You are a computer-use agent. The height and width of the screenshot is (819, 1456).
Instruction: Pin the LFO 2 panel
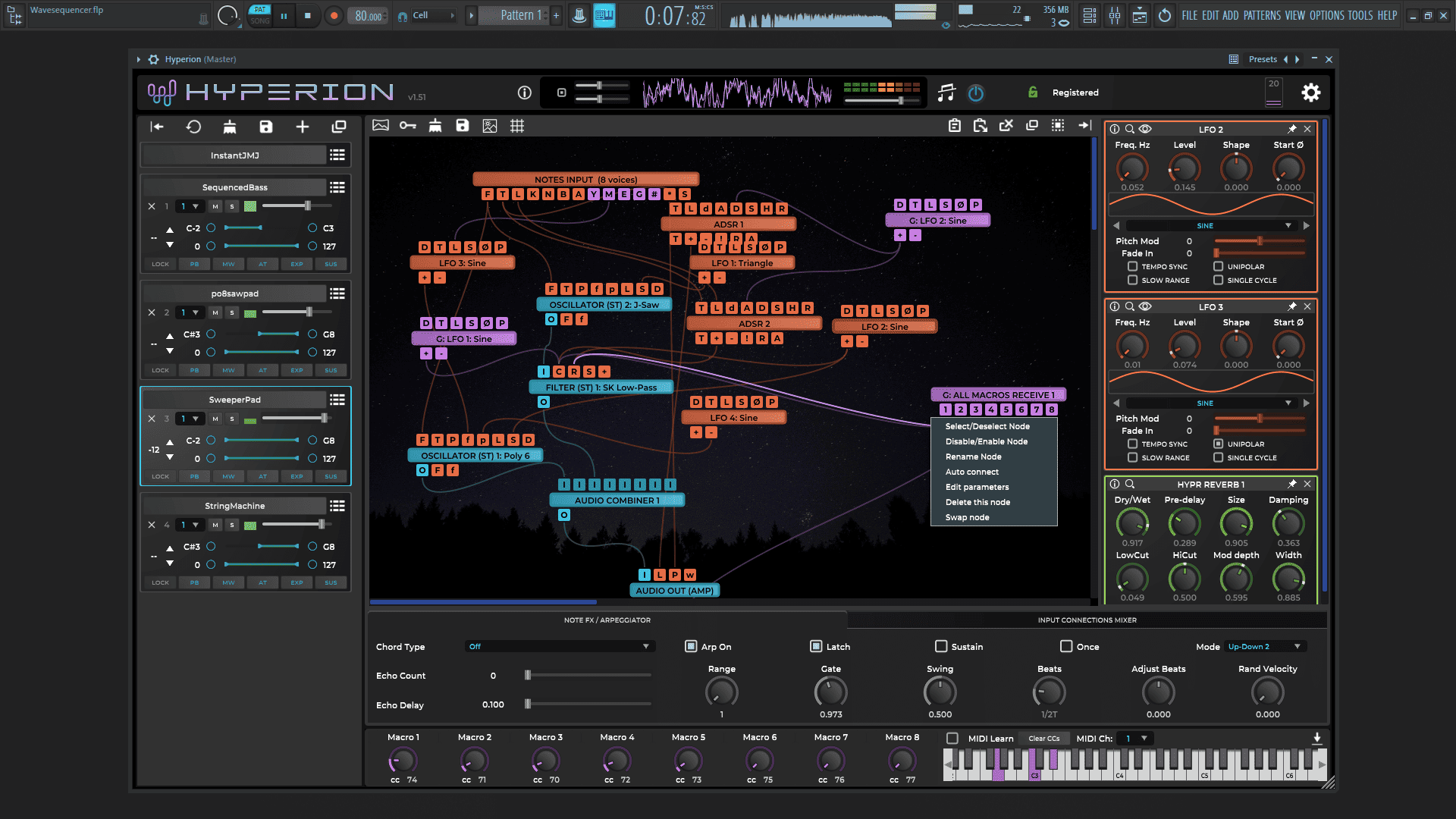pos(1292,129)
